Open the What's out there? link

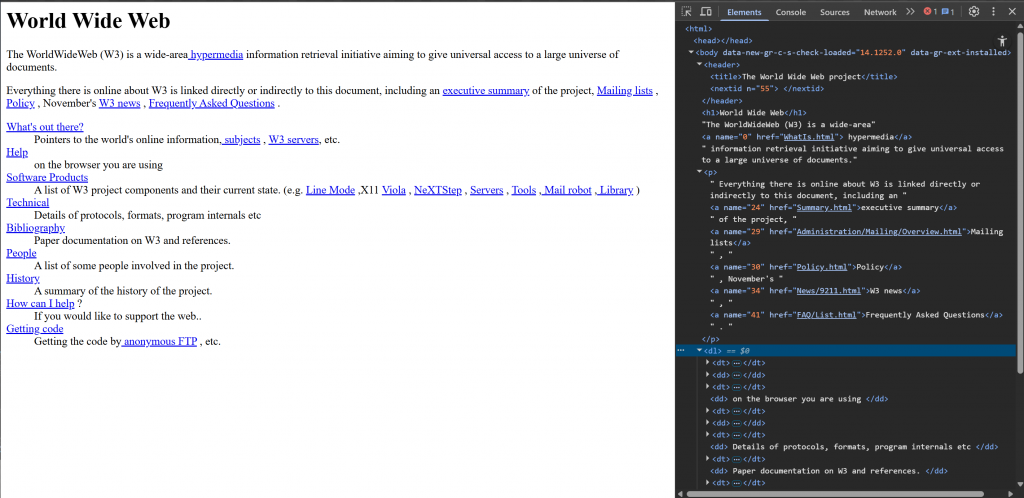[x=45, y=127]
